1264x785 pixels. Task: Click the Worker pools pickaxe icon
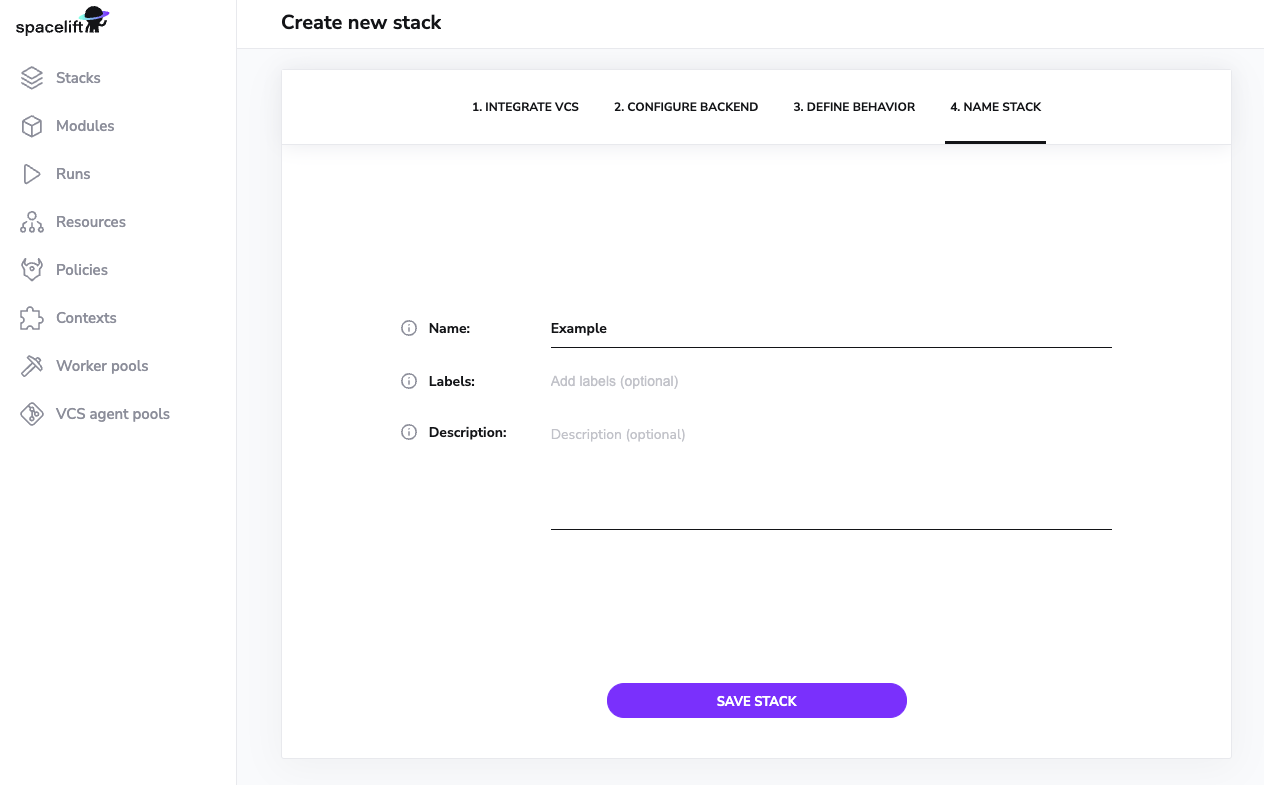coord(32,366)
